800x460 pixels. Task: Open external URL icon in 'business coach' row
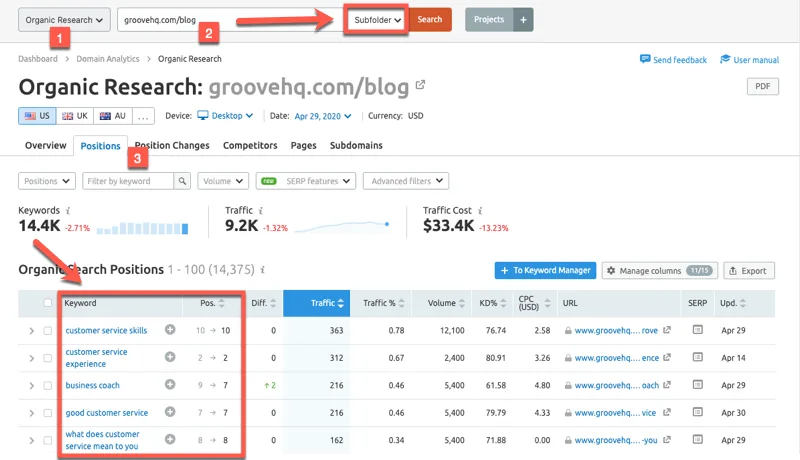tap(666, 385)
